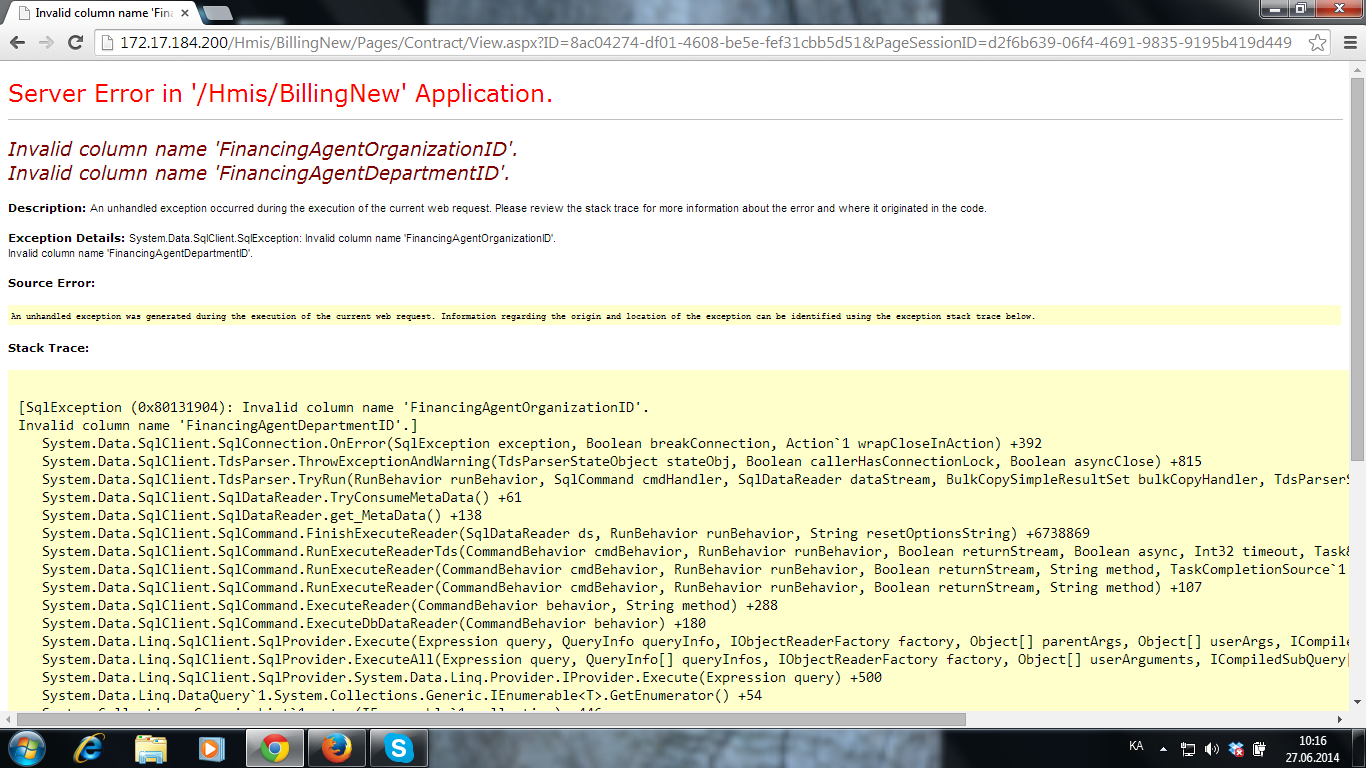The image size is (1366, 768).
Task: Click the address bar URL field
Action: 700,43
